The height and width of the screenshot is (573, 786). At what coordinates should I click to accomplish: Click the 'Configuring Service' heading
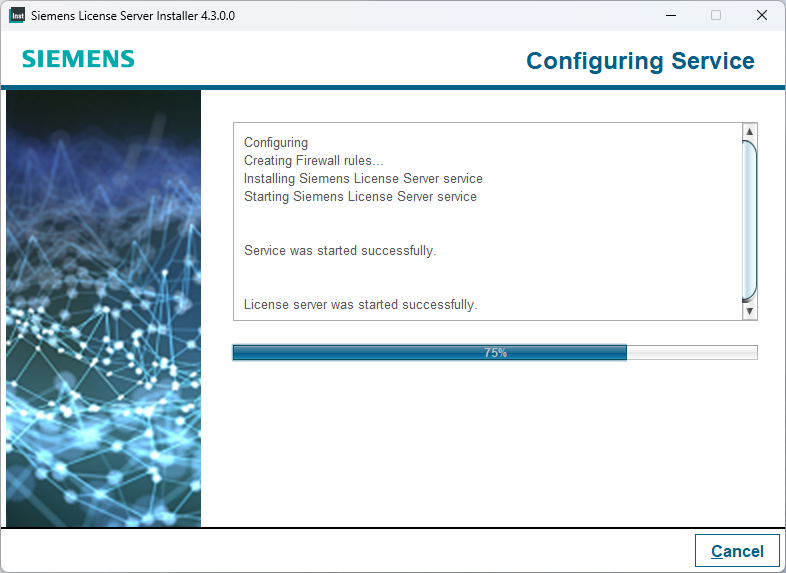point(640,61)
